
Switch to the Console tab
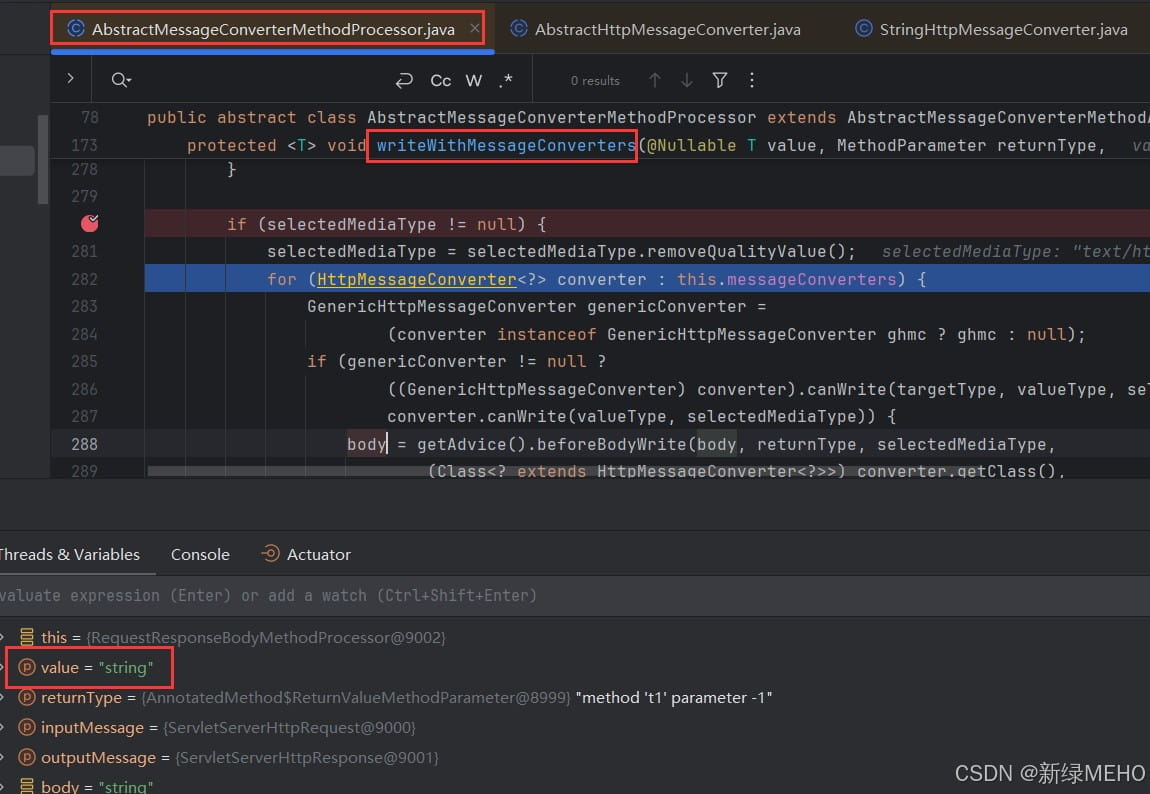200,554
